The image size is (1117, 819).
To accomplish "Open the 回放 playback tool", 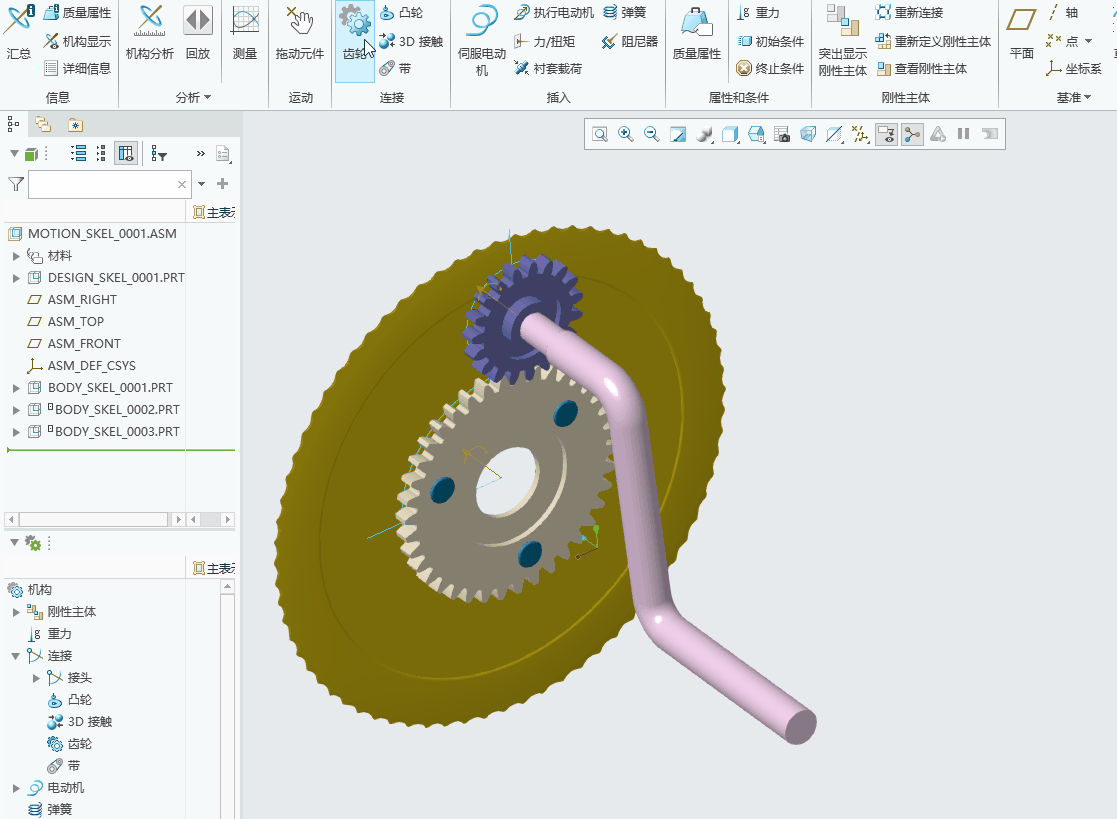I will click(x=197, y=33).
